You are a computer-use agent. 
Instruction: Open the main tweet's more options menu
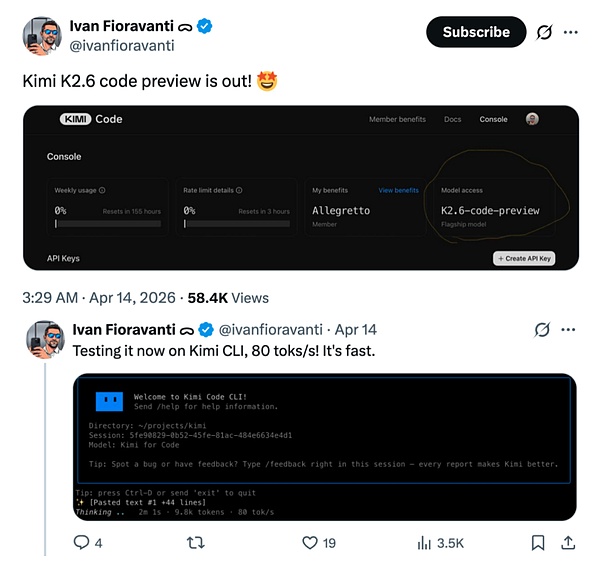[571, 32]
